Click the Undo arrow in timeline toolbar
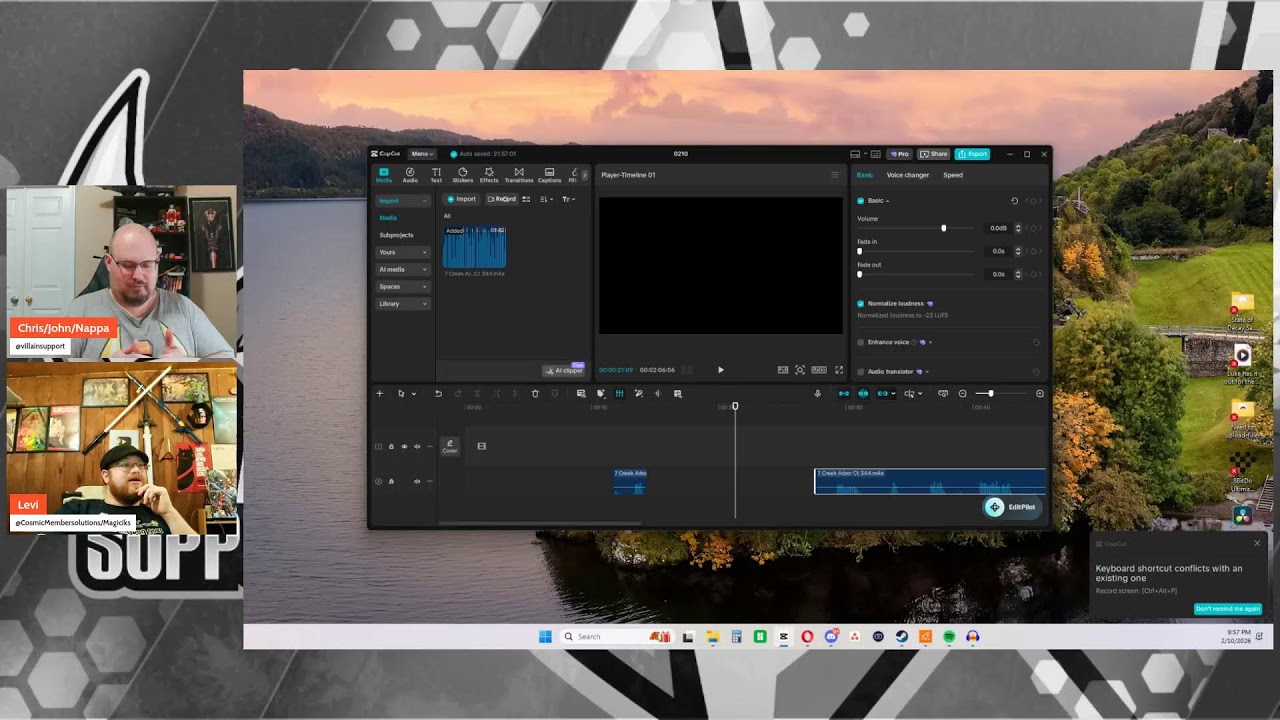Viewport: 1280px width, 720px height. click(x=438, y=394)
